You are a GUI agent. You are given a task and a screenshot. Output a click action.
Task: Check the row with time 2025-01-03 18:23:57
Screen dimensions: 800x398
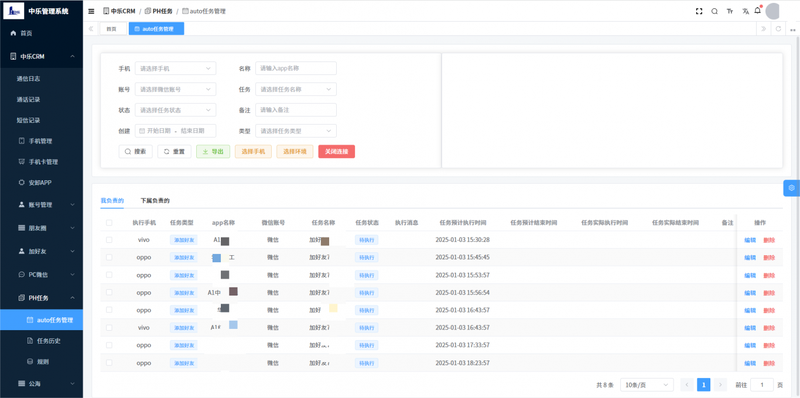(x=109, y=363)
